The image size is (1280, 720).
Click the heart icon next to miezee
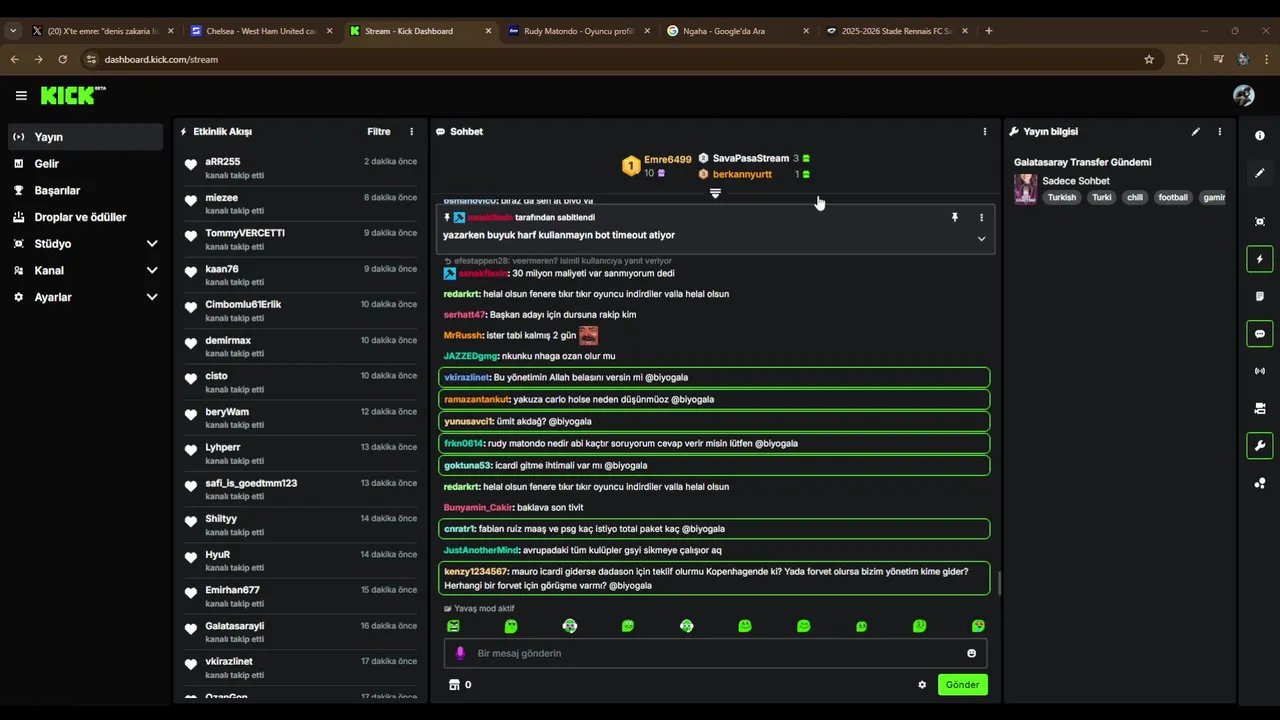[191, 201]
